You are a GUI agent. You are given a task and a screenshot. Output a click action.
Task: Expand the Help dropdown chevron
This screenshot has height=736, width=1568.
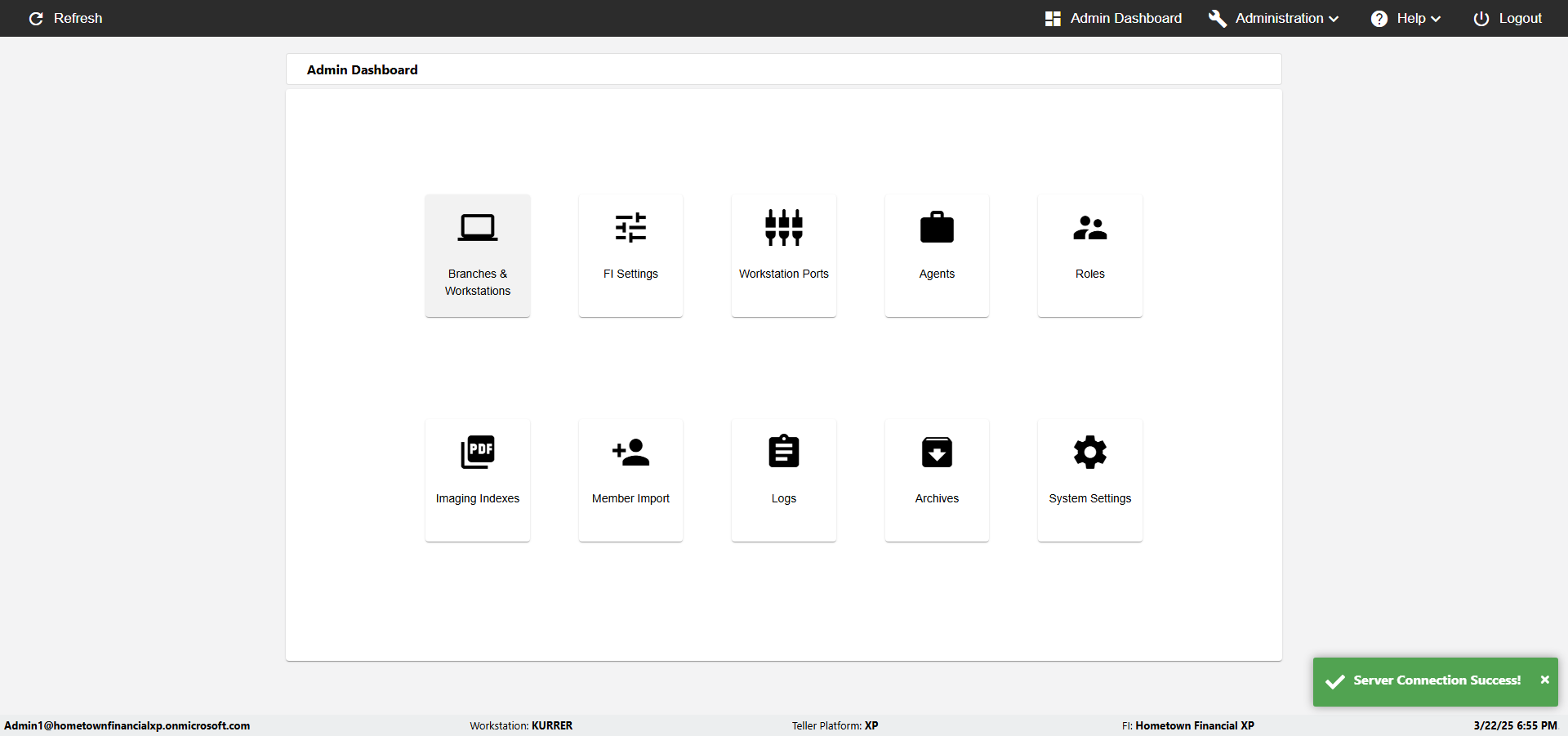[1436, 19]
